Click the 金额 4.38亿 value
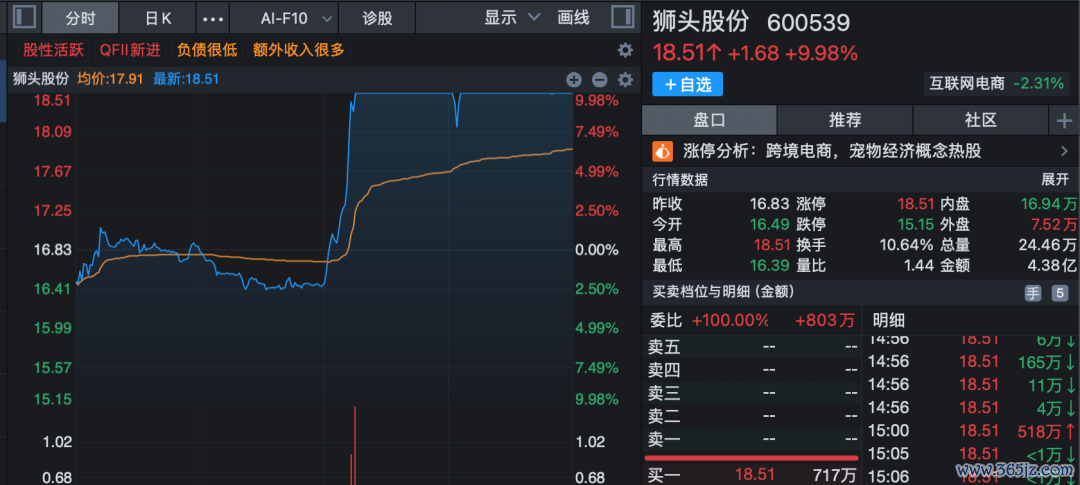 (1050, 265)
